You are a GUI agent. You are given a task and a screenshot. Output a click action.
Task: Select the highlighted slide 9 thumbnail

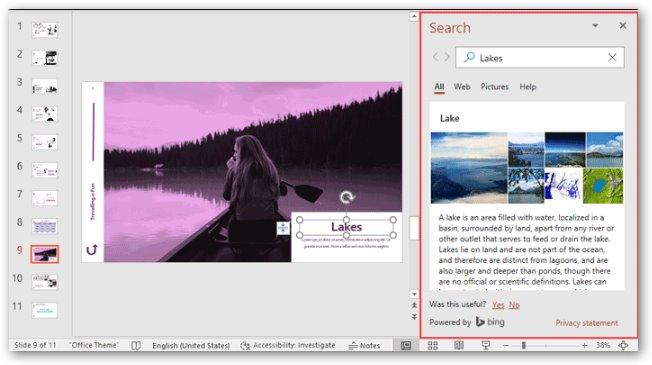(x=44, y=254)
